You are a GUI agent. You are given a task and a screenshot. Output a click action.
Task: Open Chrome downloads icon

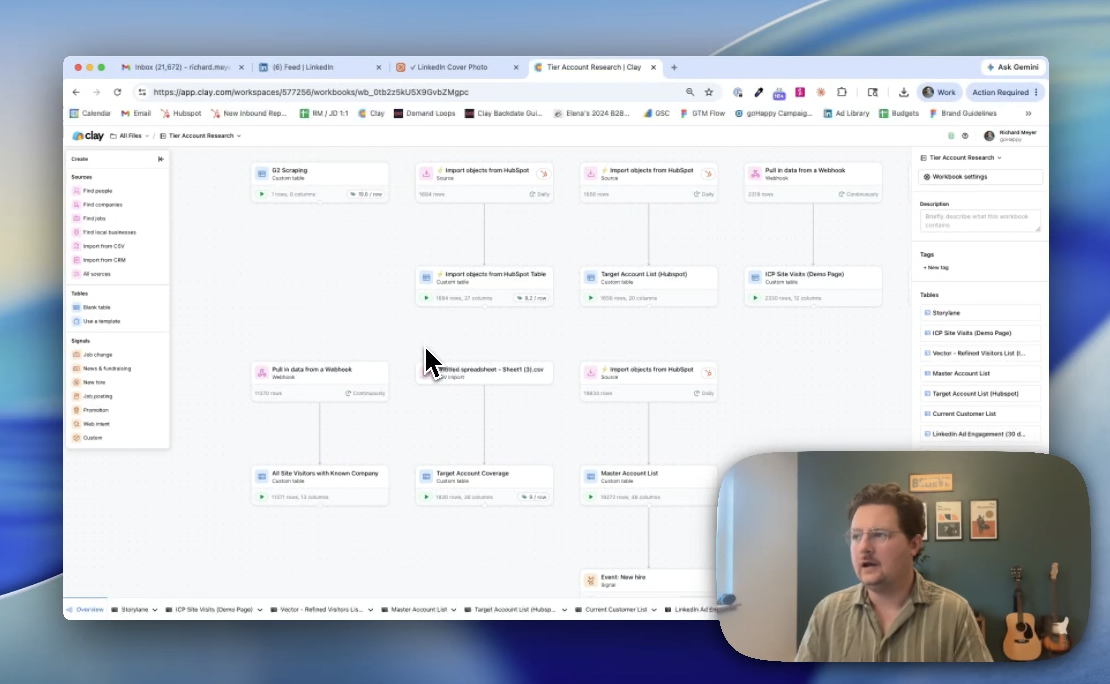tap(903, 92)
